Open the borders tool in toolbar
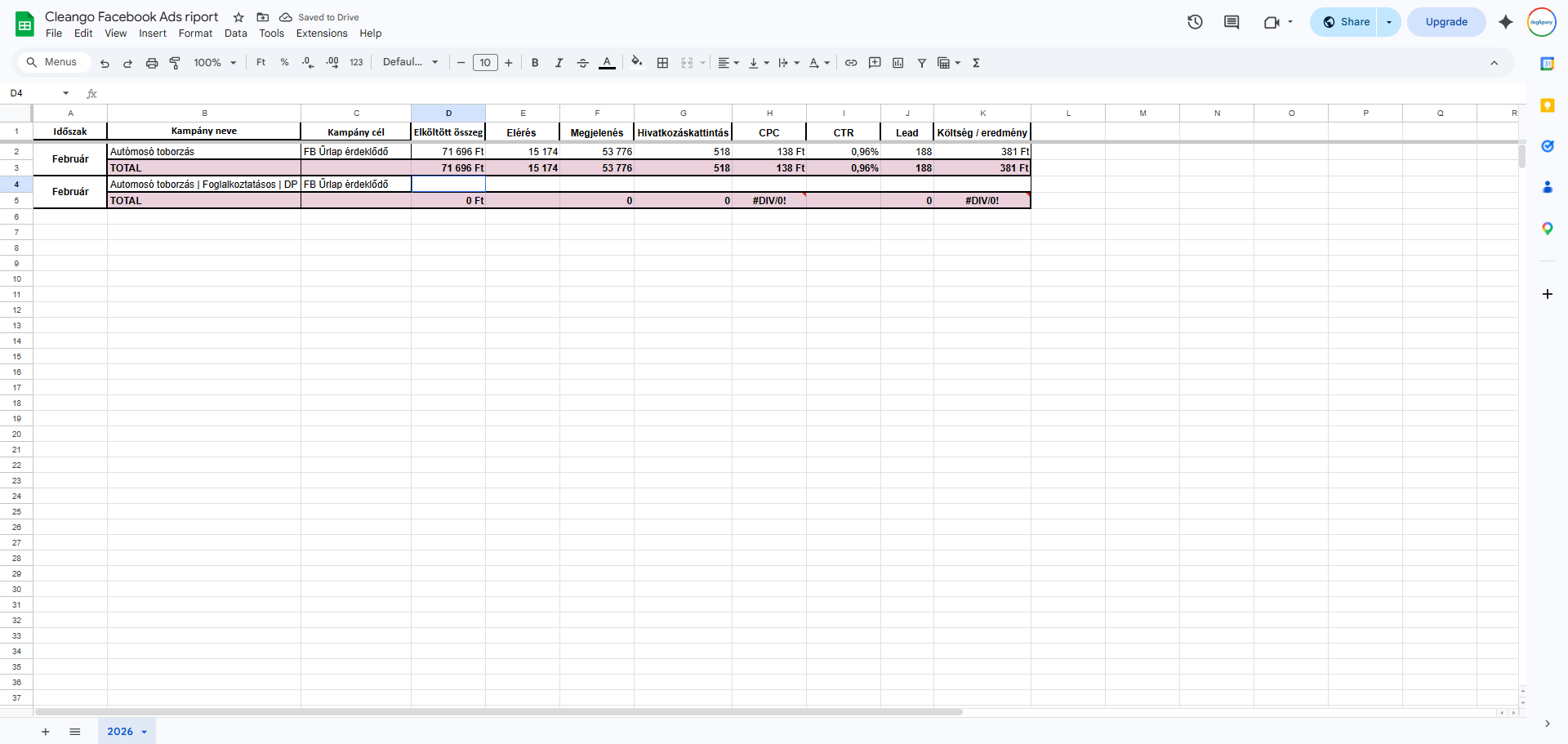The height and width of the screenshot is (744, 1568). pyautogui.click(x=662, y=63)
